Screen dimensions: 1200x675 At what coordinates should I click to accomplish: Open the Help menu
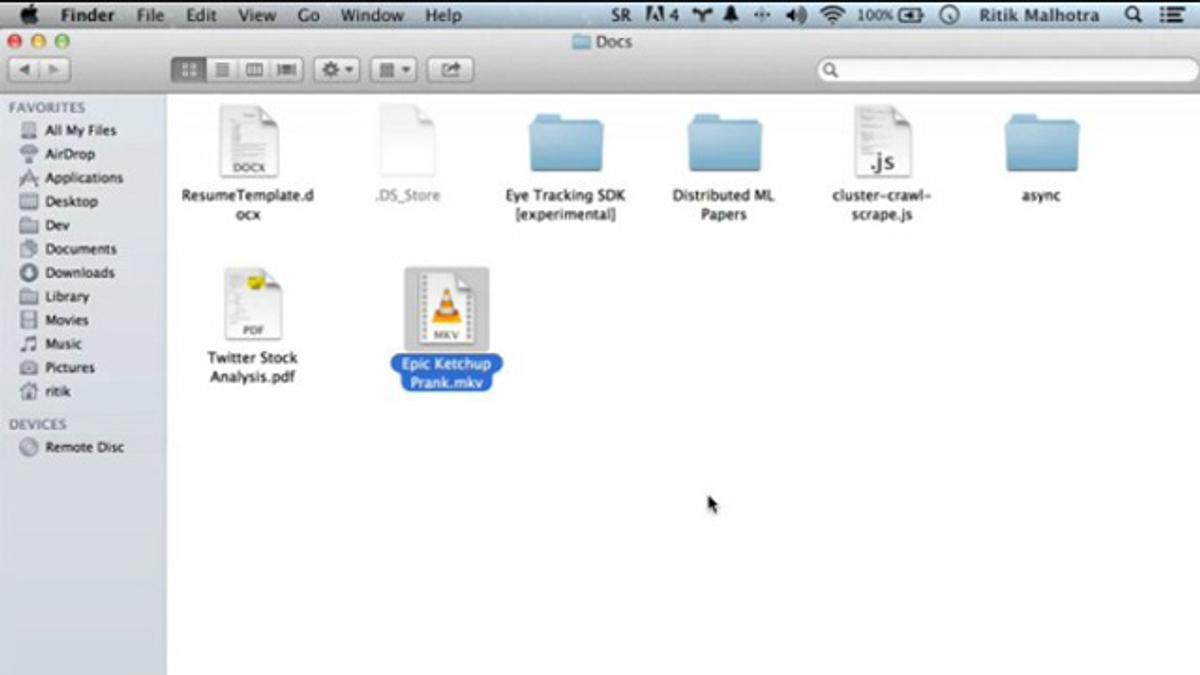443,15
